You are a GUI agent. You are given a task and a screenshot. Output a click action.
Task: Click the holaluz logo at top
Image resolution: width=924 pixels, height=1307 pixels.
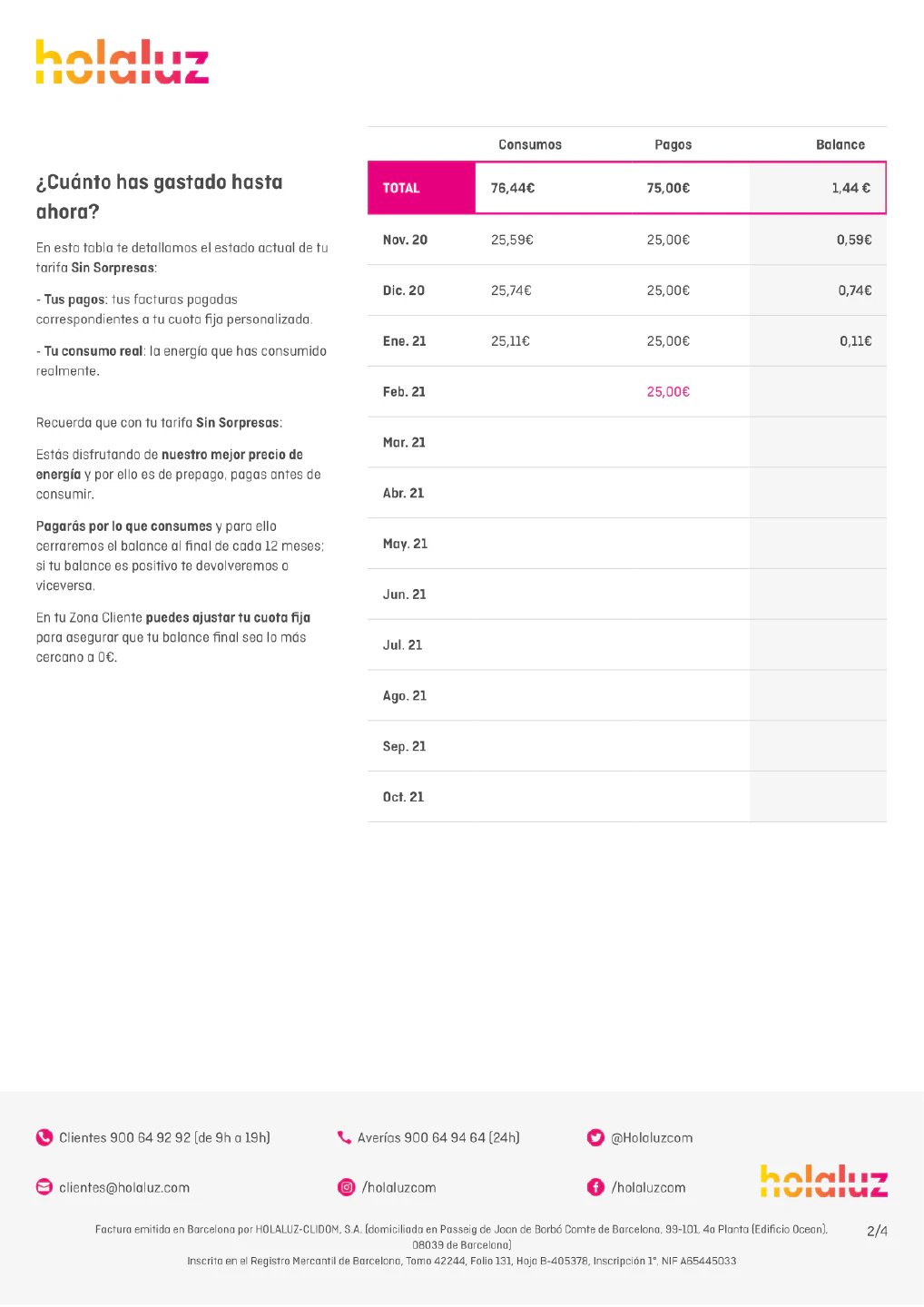[x=123, y=62]
